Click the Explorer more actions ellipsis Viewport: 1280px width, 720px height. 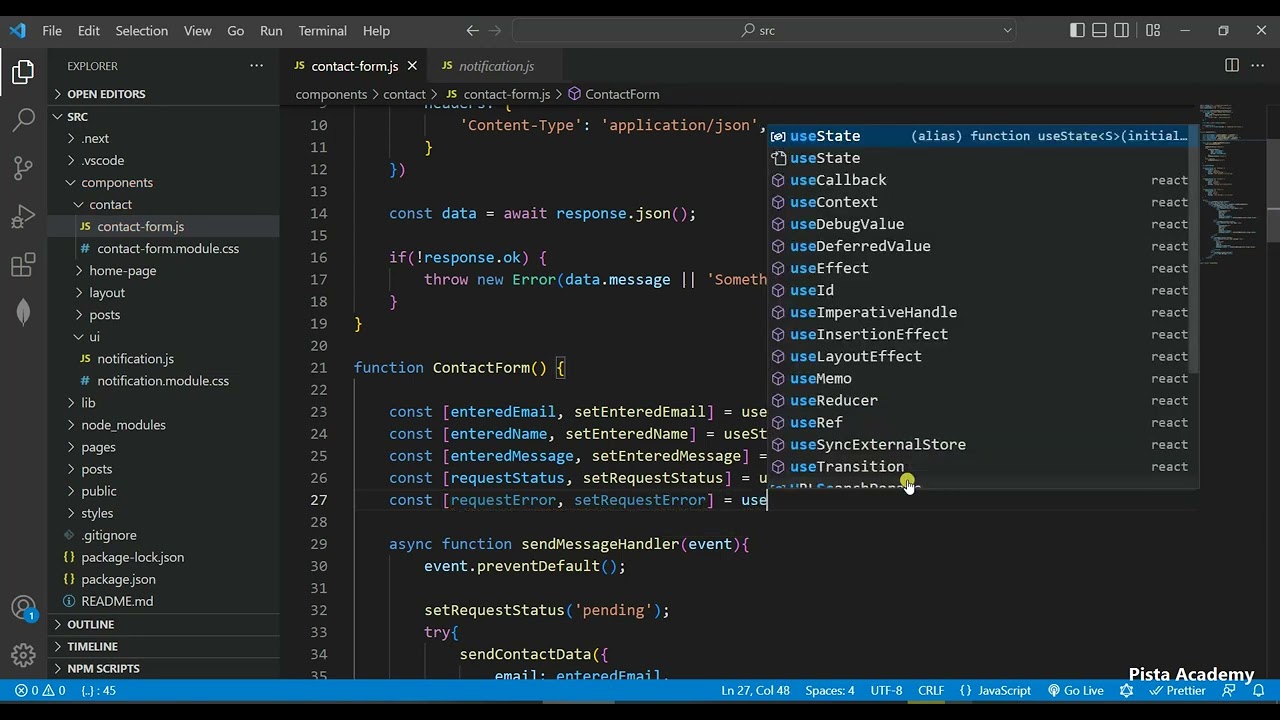click(x=257, y=66)
